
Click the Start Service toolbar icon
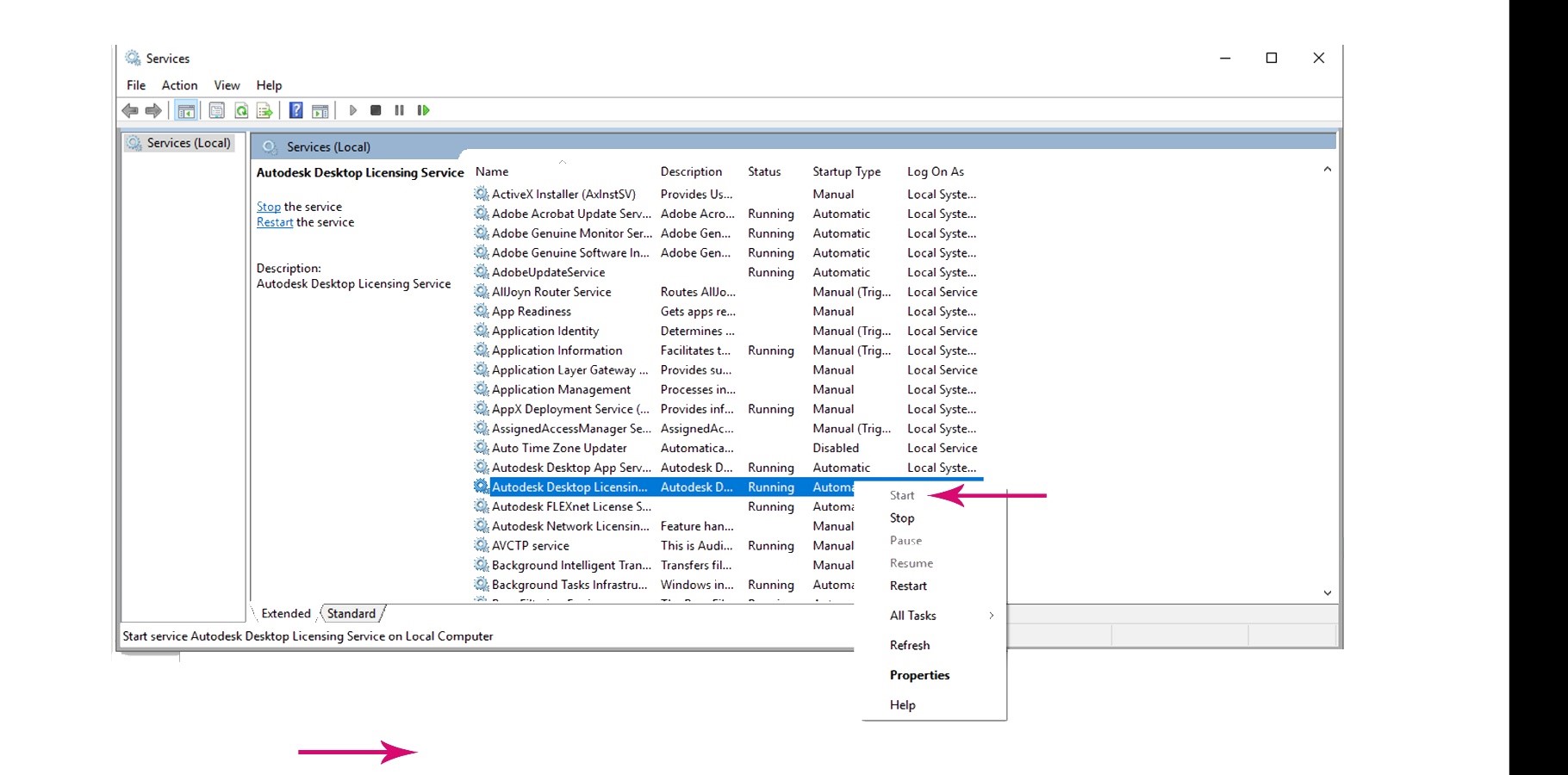[353, 109]
